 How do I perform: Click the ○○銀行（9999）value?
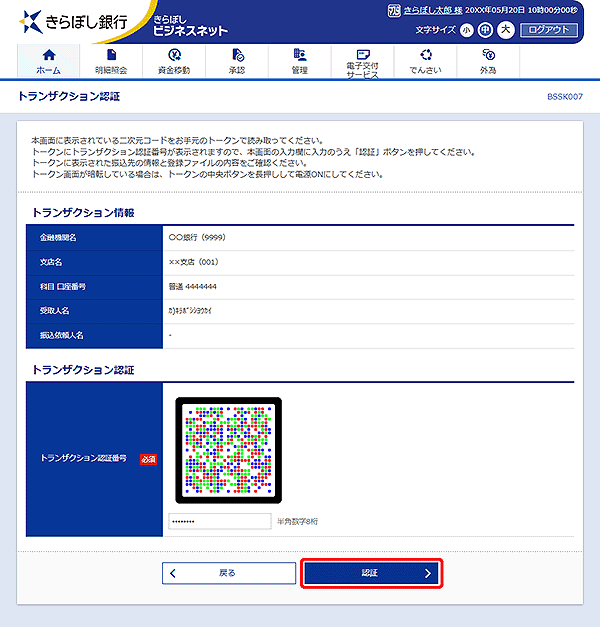[x=197, y=238]
